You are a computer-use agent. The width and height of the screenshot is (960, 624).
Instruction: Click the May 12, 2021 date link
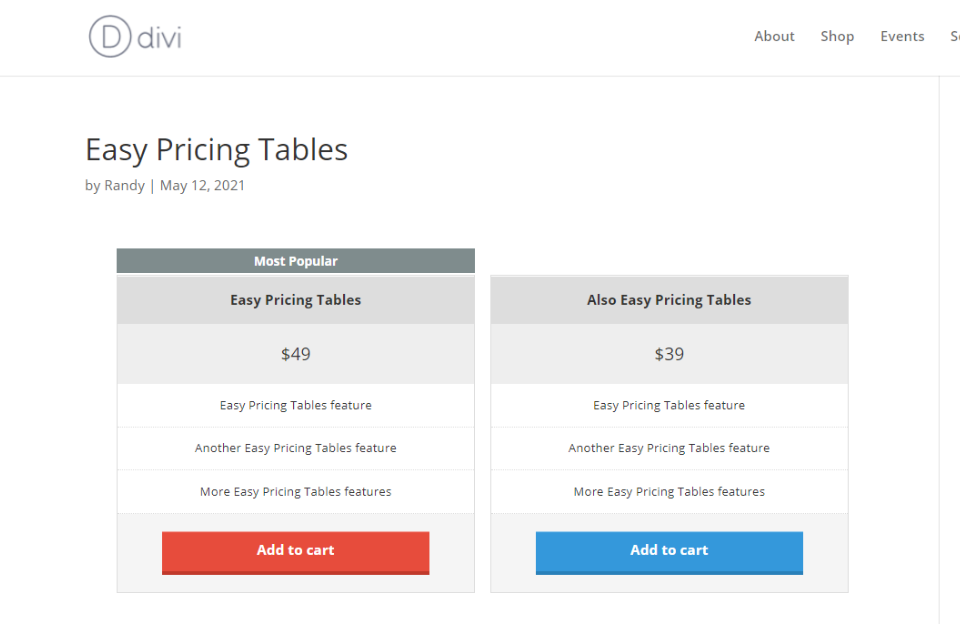(202, 185)
